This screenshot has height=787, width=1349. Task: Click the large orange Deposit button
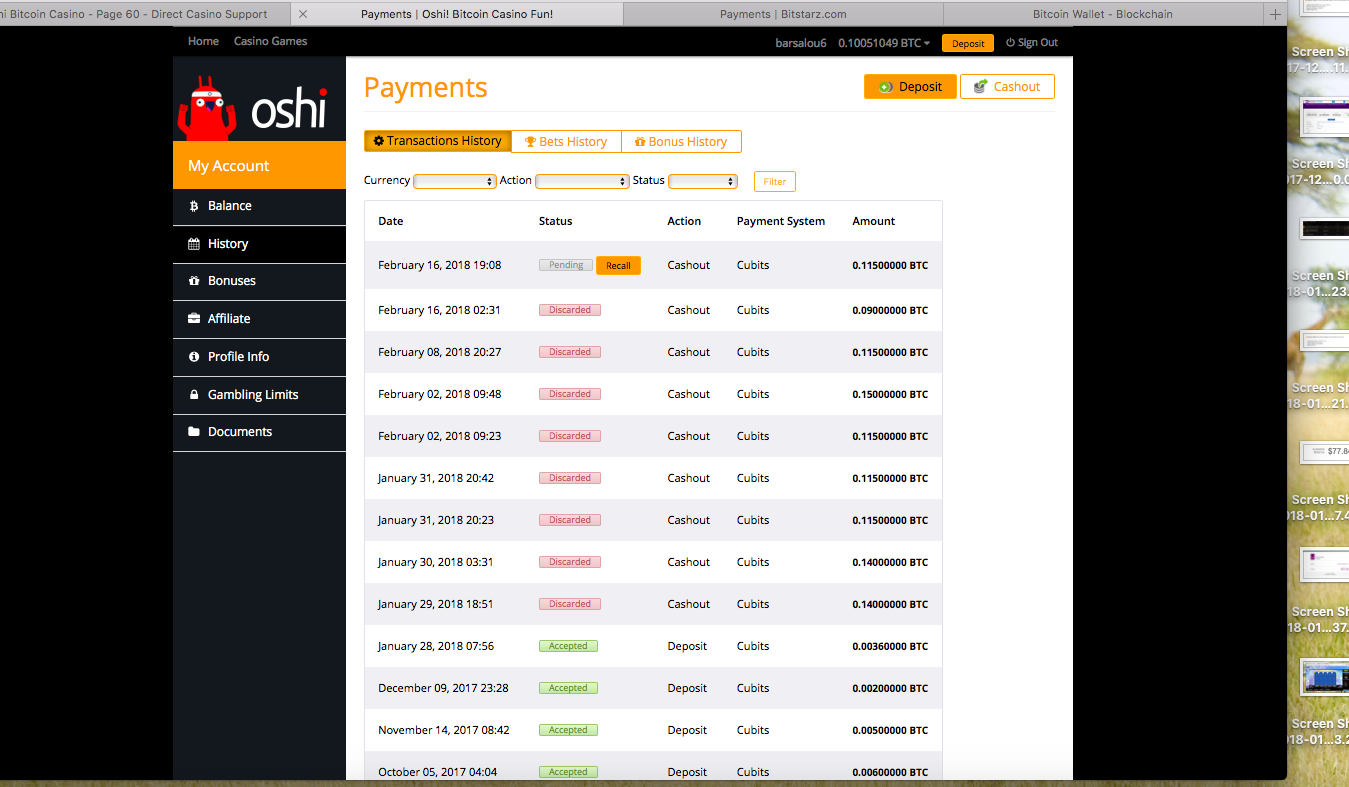pos(910,87)
